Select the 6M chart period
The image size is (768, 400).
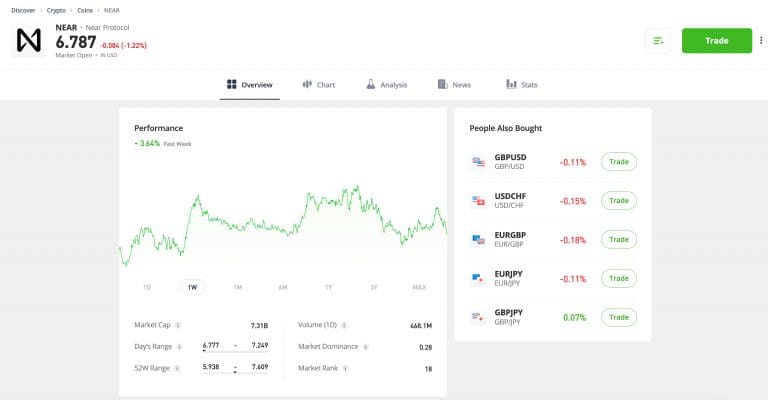pyautogui.click(x=283, y=287)
